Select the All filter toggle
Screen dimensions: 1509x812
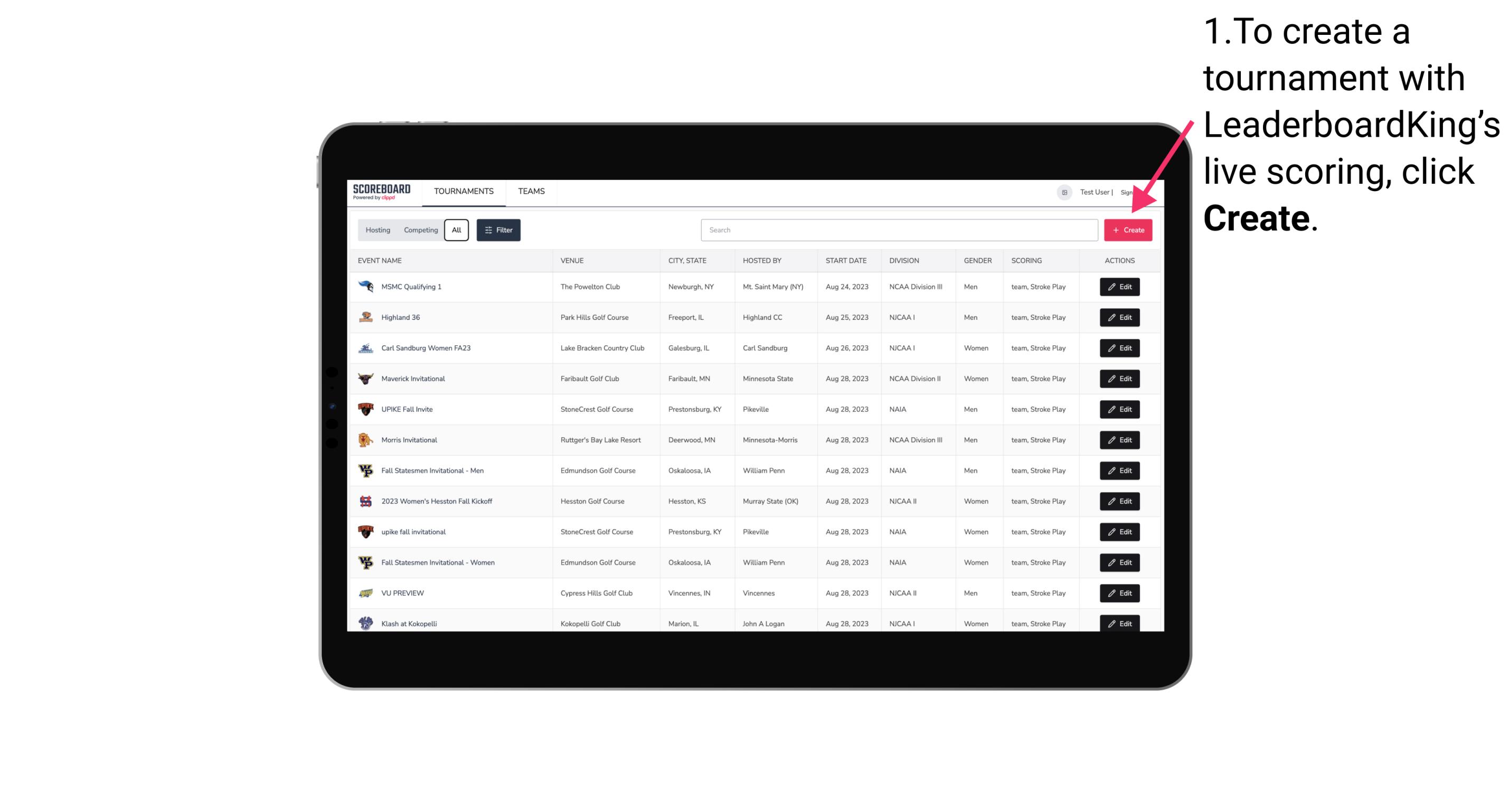pos(456,230)
